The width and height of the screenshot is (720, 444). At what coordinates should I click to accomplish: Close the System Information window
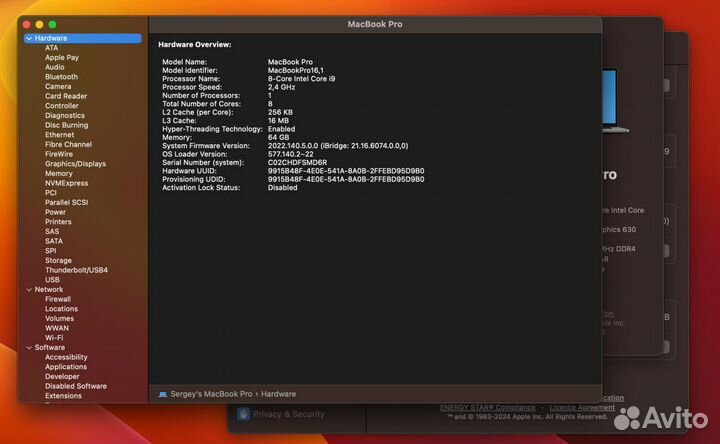[27, 24]
